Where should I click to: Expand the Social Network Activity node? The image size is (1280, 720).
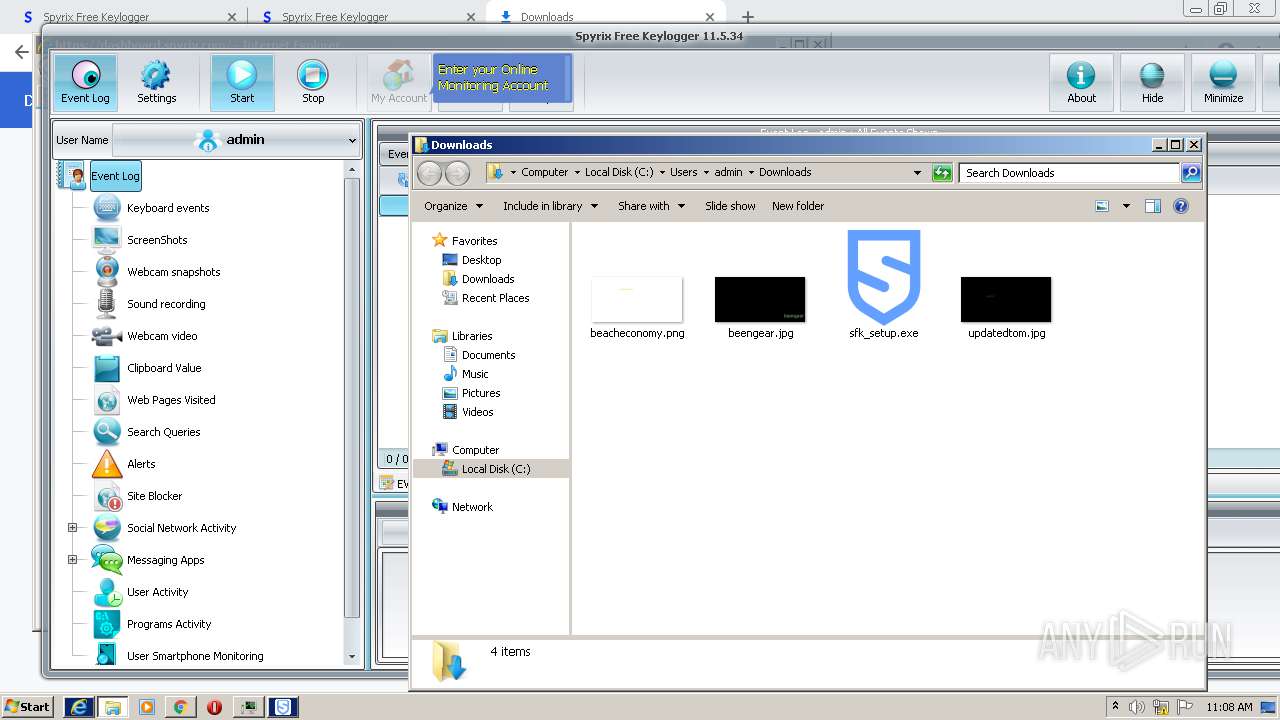click(x=72, y=528)
